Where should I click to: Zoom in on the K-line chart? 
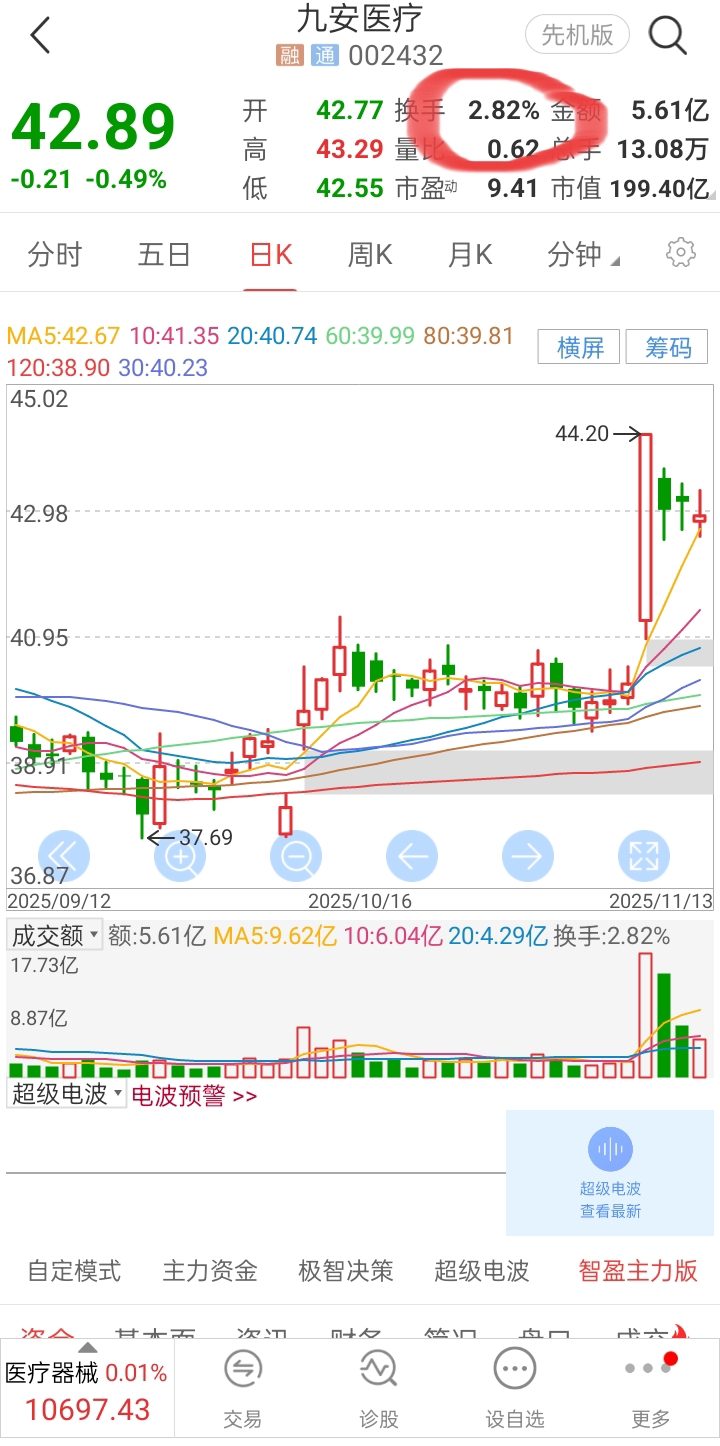[x=180, y=856]
